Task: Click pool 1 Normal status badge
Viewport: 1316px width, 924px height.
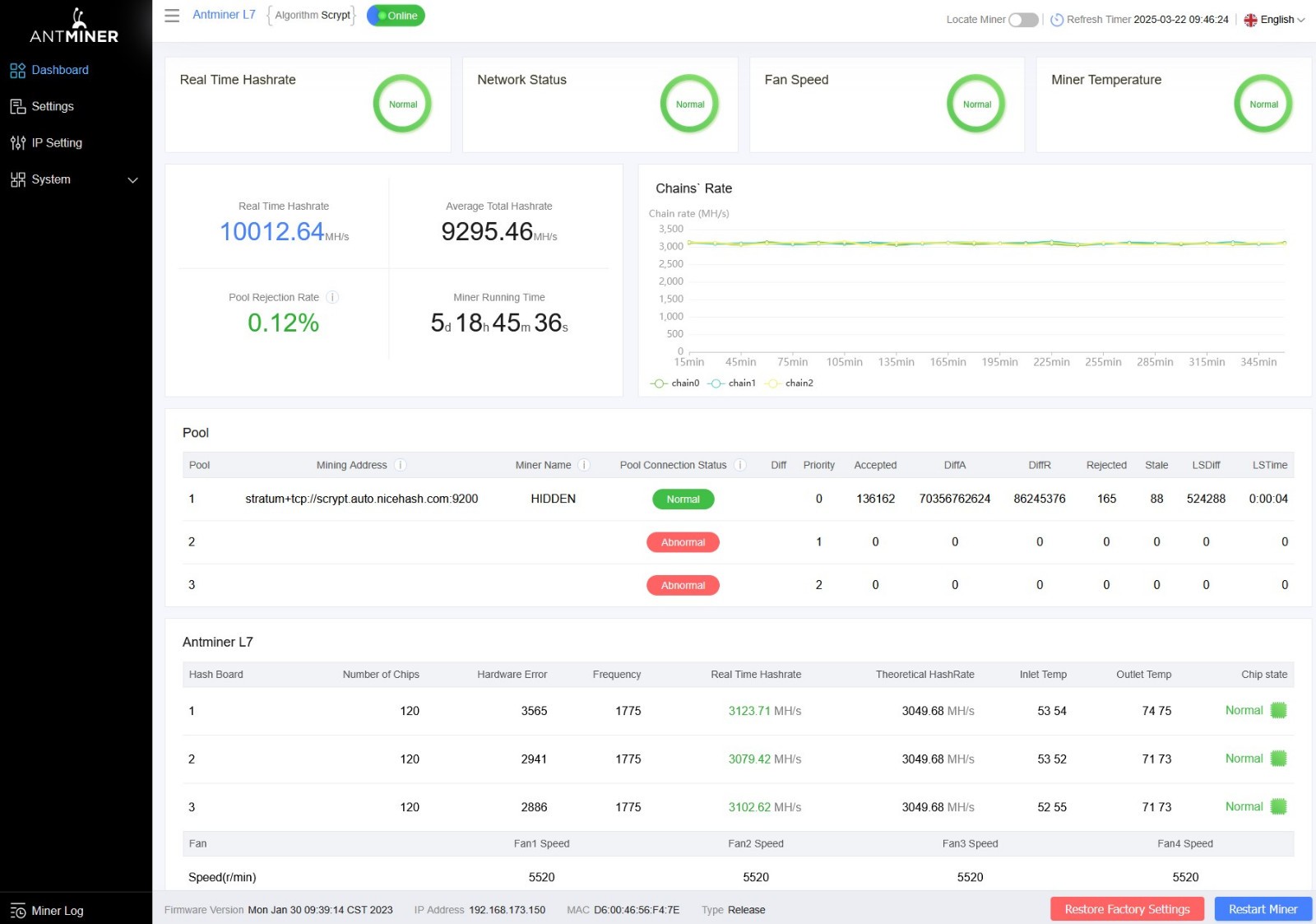Action: pos(683,499)
